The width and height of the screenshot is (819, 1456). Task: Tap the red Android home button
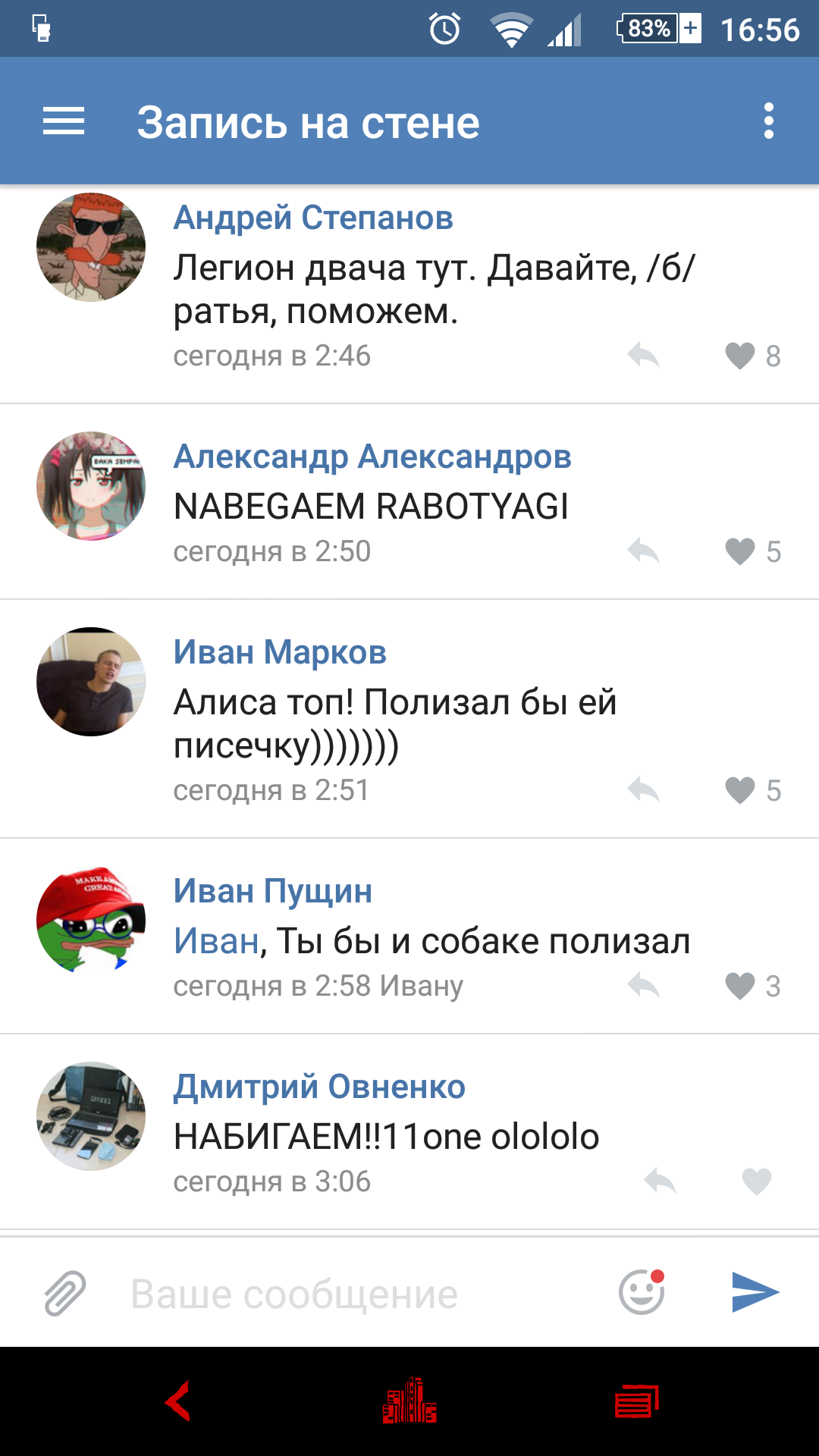409,1401
